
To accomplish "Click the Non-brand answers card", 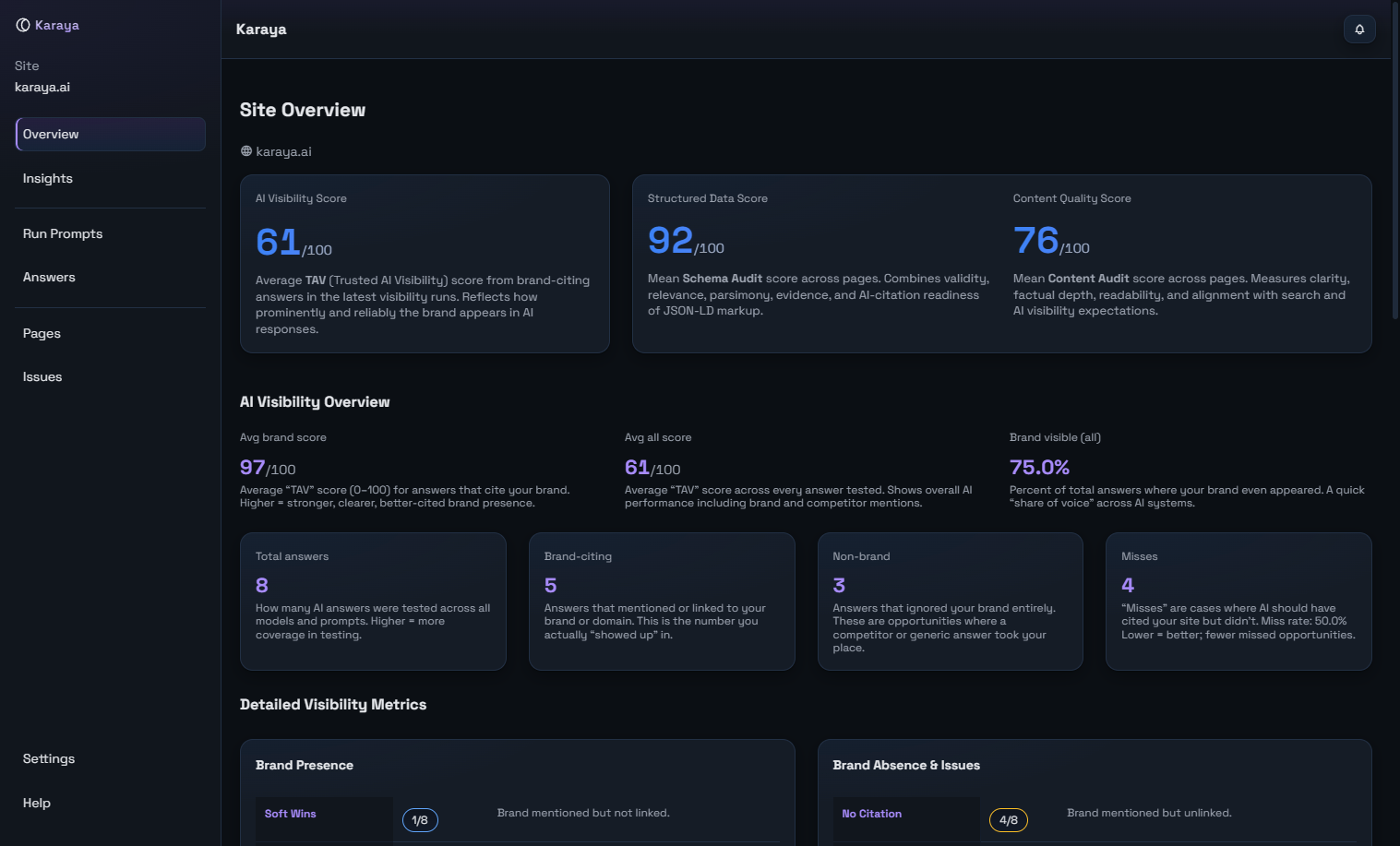I will click(x=950, y=601).
